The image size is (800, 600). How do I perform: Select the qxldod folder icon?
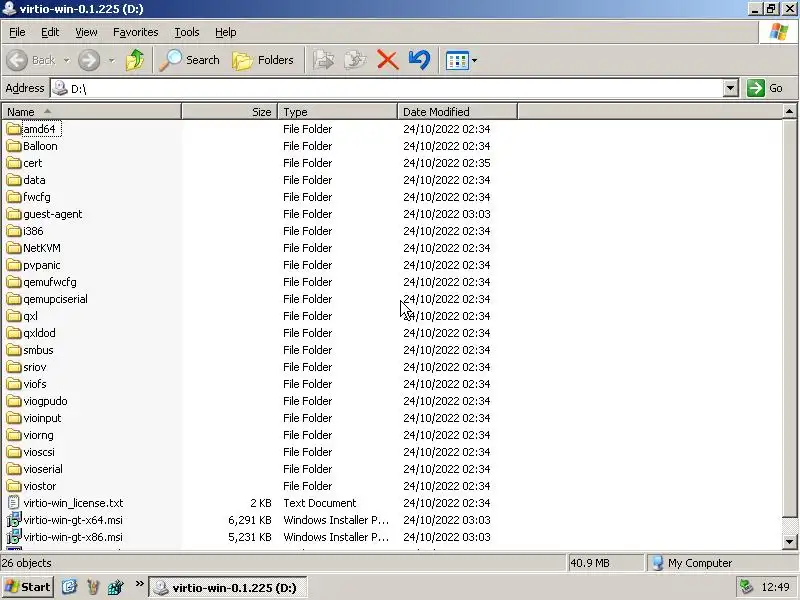click(14, 333)
